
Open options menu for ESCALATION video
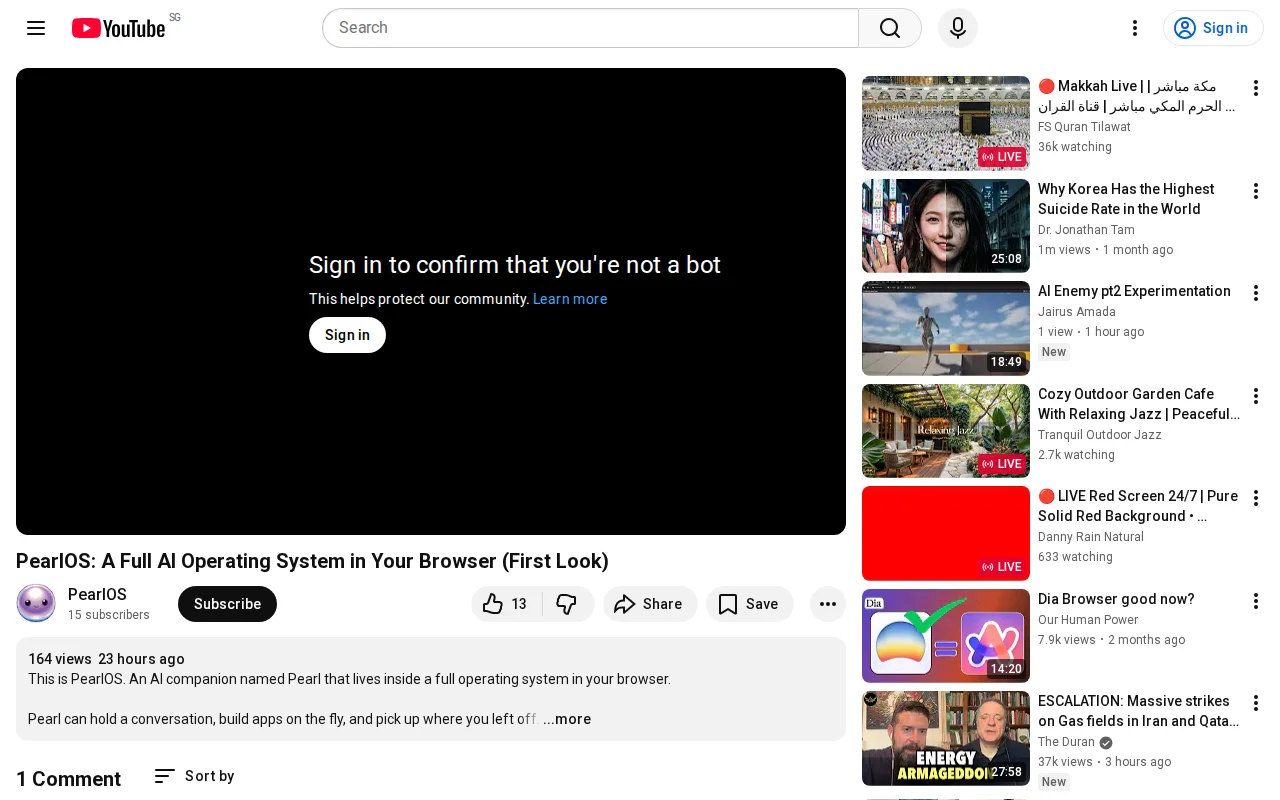[1256, 703]
